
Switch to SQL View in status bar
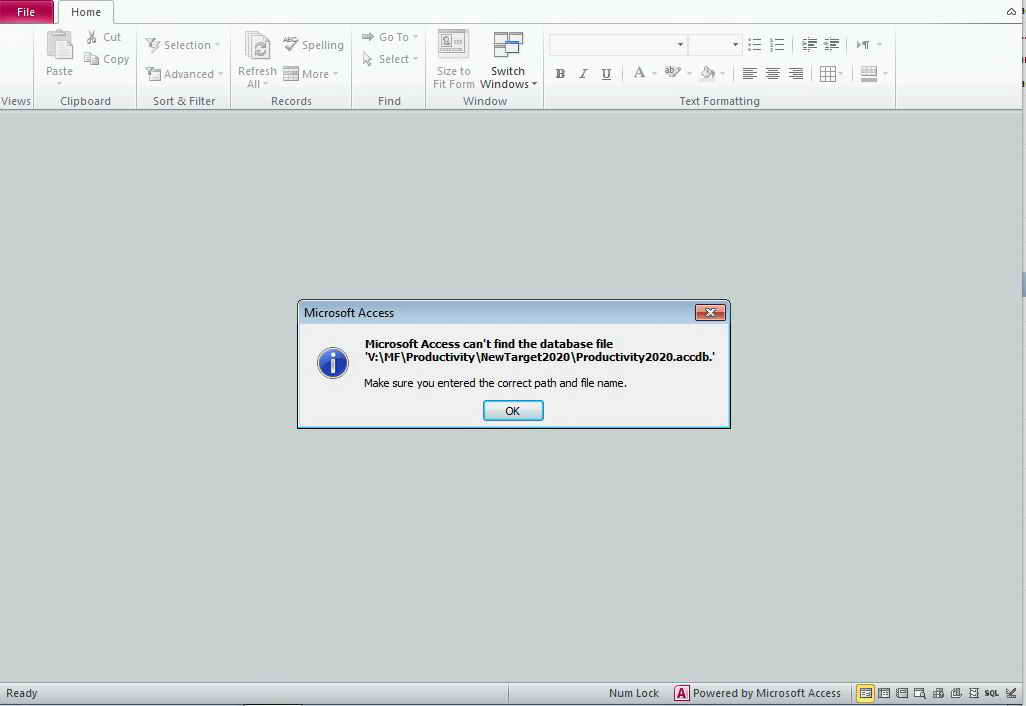coord(991,694)
